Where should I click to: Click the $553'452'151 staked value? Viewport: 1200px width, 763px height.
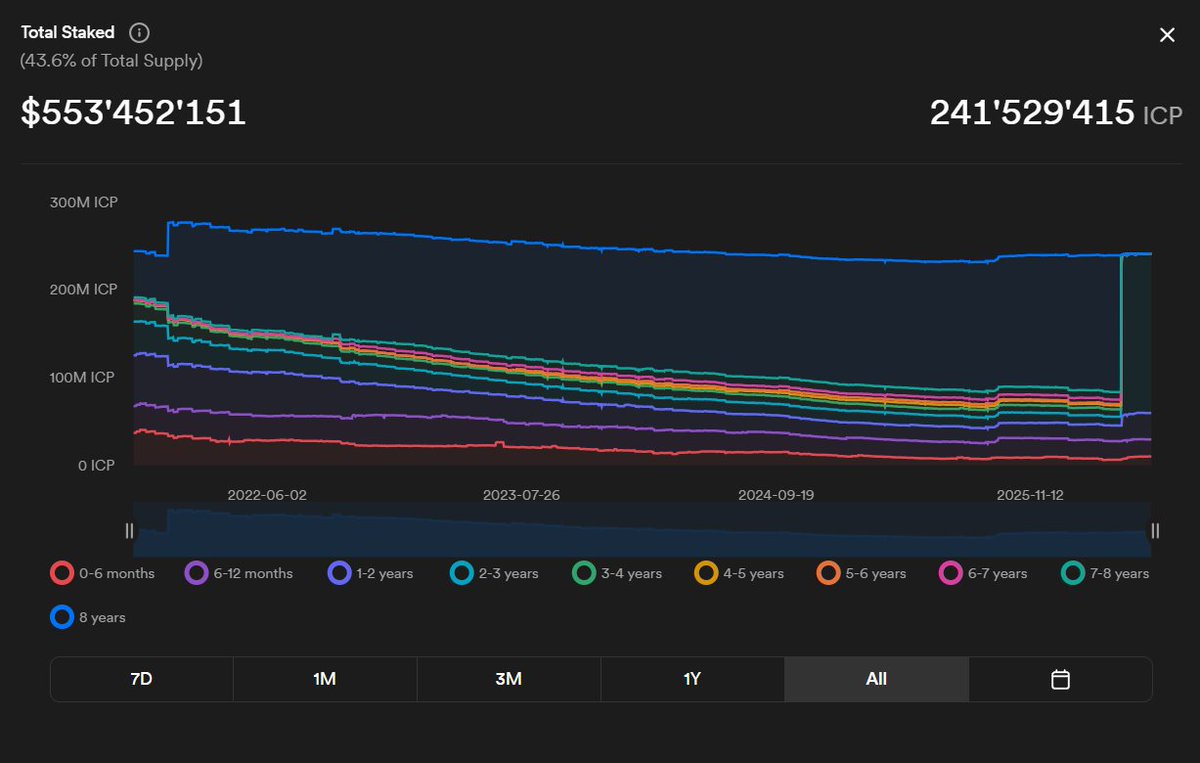(x=134, y=112)
